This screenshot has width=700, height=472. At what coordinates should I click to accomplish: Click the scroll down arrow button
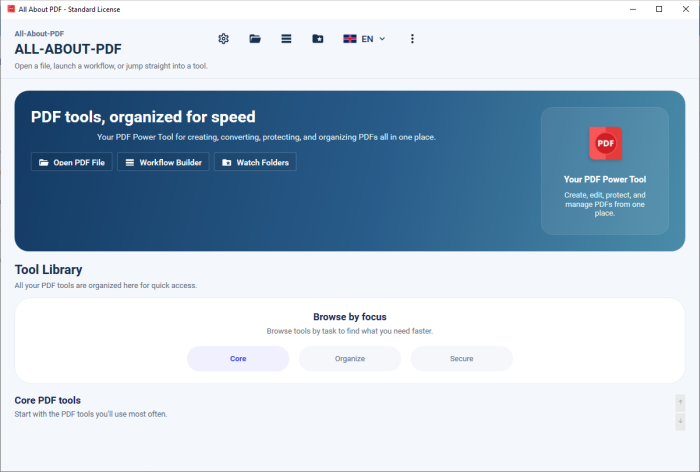click(x=680, y=421)
